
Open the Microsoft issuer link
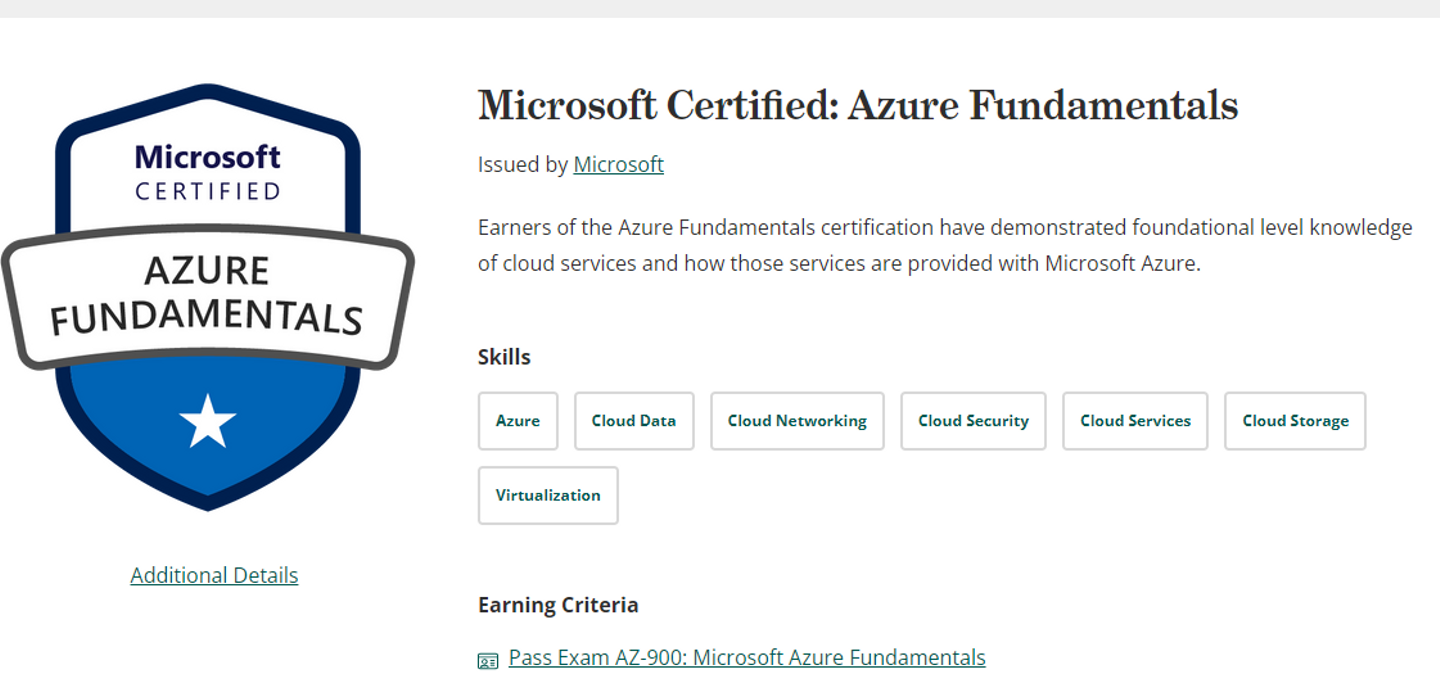[x=618, y=164]
